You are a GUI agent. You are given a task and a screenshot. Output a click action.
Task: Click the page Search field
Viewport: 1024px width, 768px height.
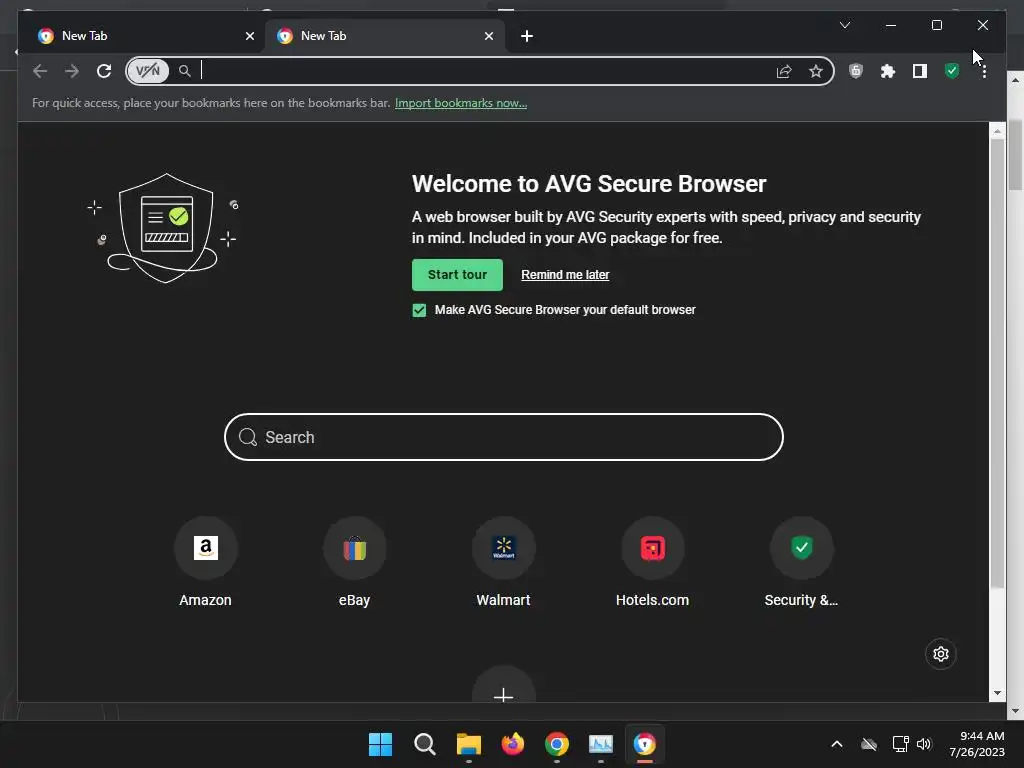pos(504,437)
